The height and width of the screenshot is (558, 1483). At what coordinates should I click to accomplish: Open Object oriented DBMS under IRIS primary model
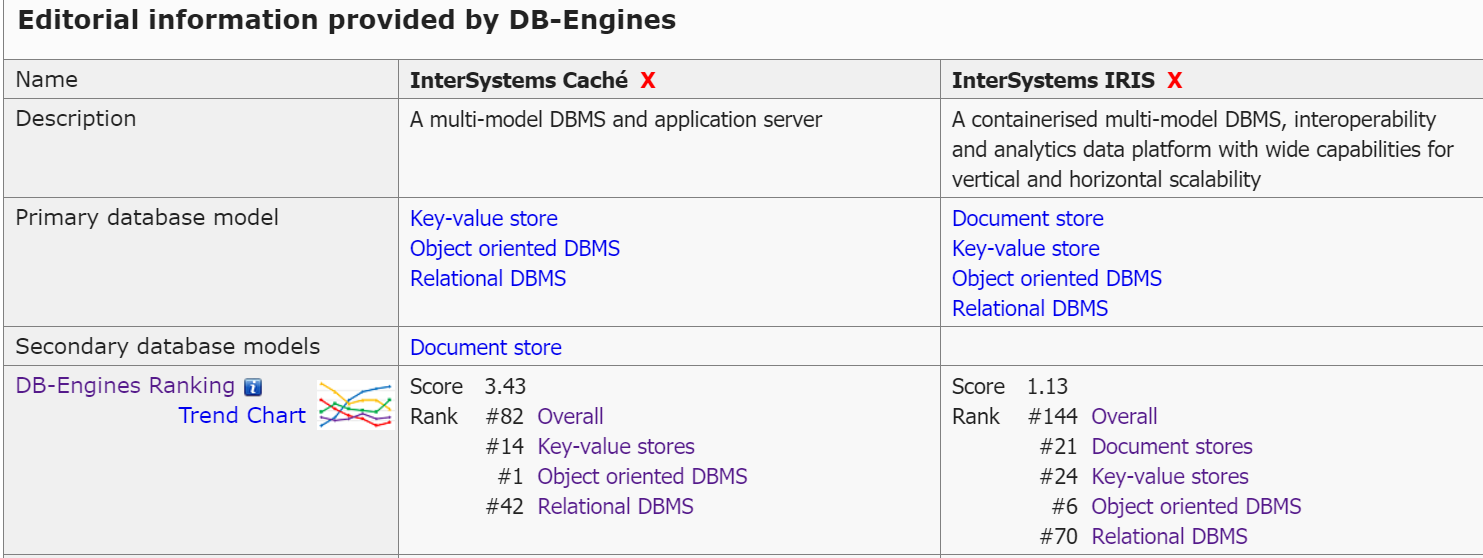(x=1057, y=279)
